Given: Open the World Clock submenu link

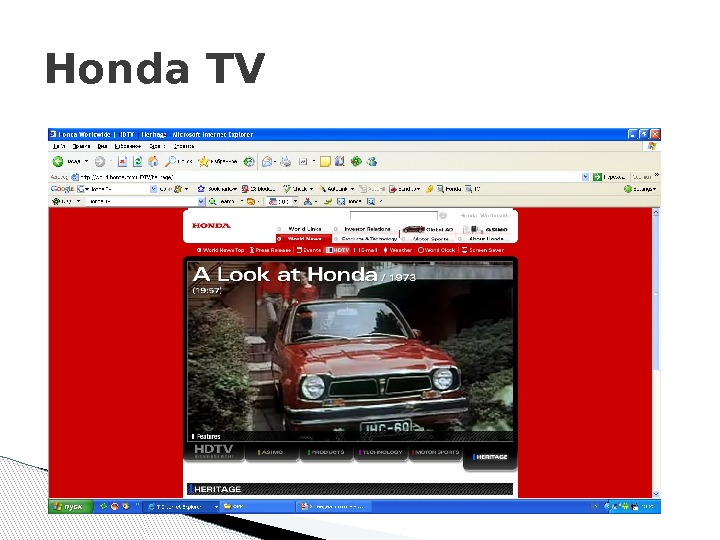Looking at the screenshot, I should (436, 250).
